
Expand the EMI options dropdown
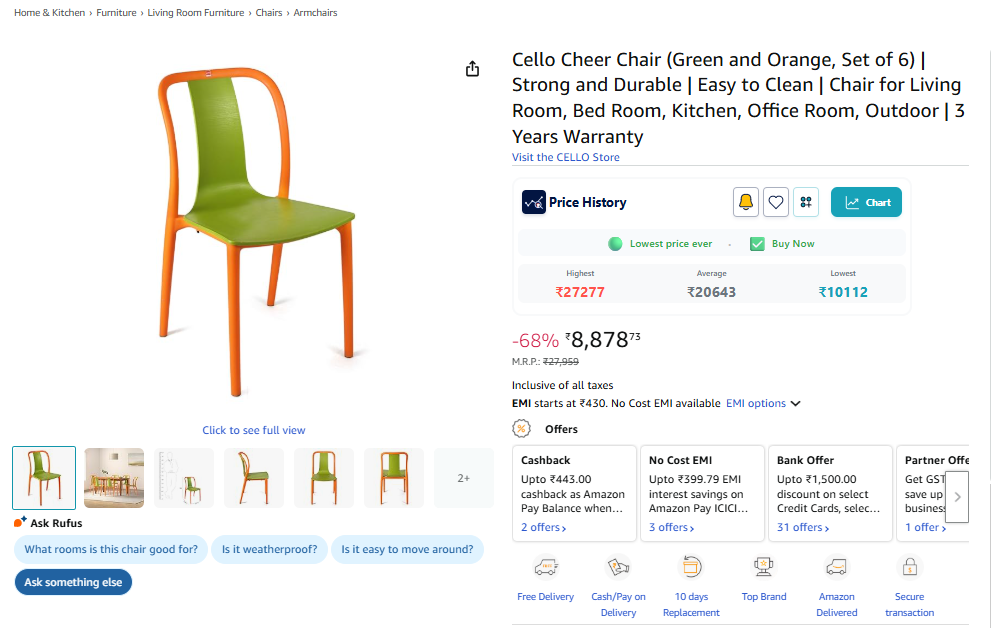(764, 404)
